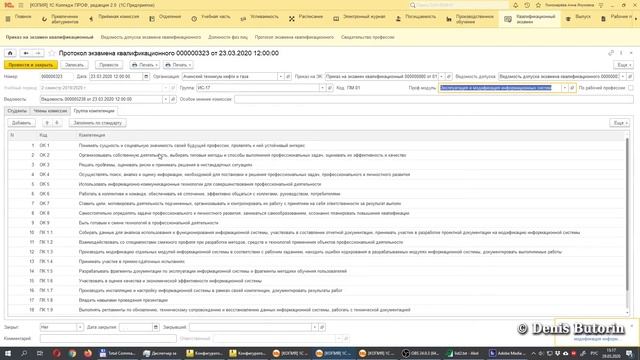Open Должности физ лиц link
Image resolution: width=640 pixels, height=360 pixels.
228,37
